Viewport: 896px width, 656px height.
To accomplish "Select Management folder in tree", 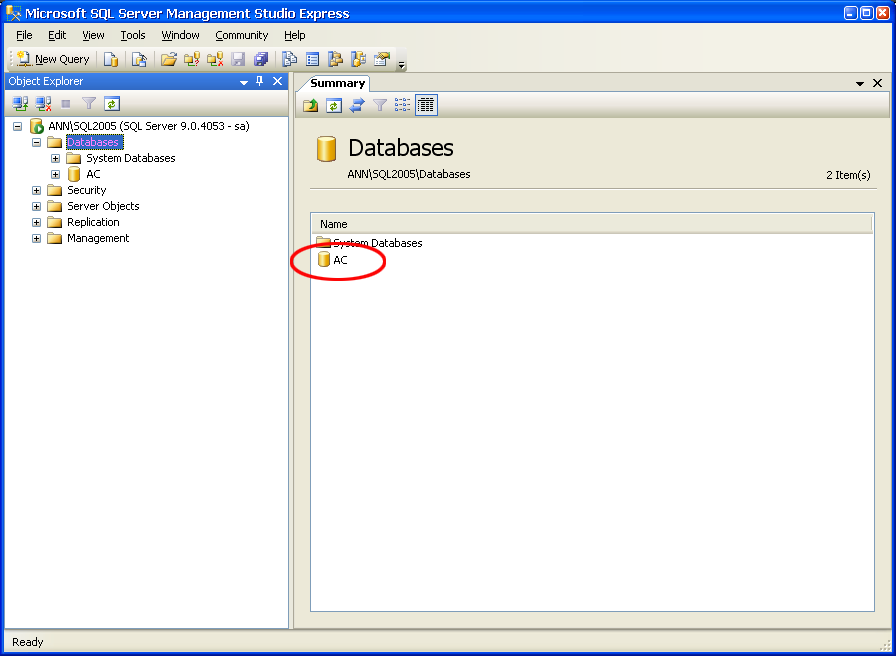I will pos(98,238).
